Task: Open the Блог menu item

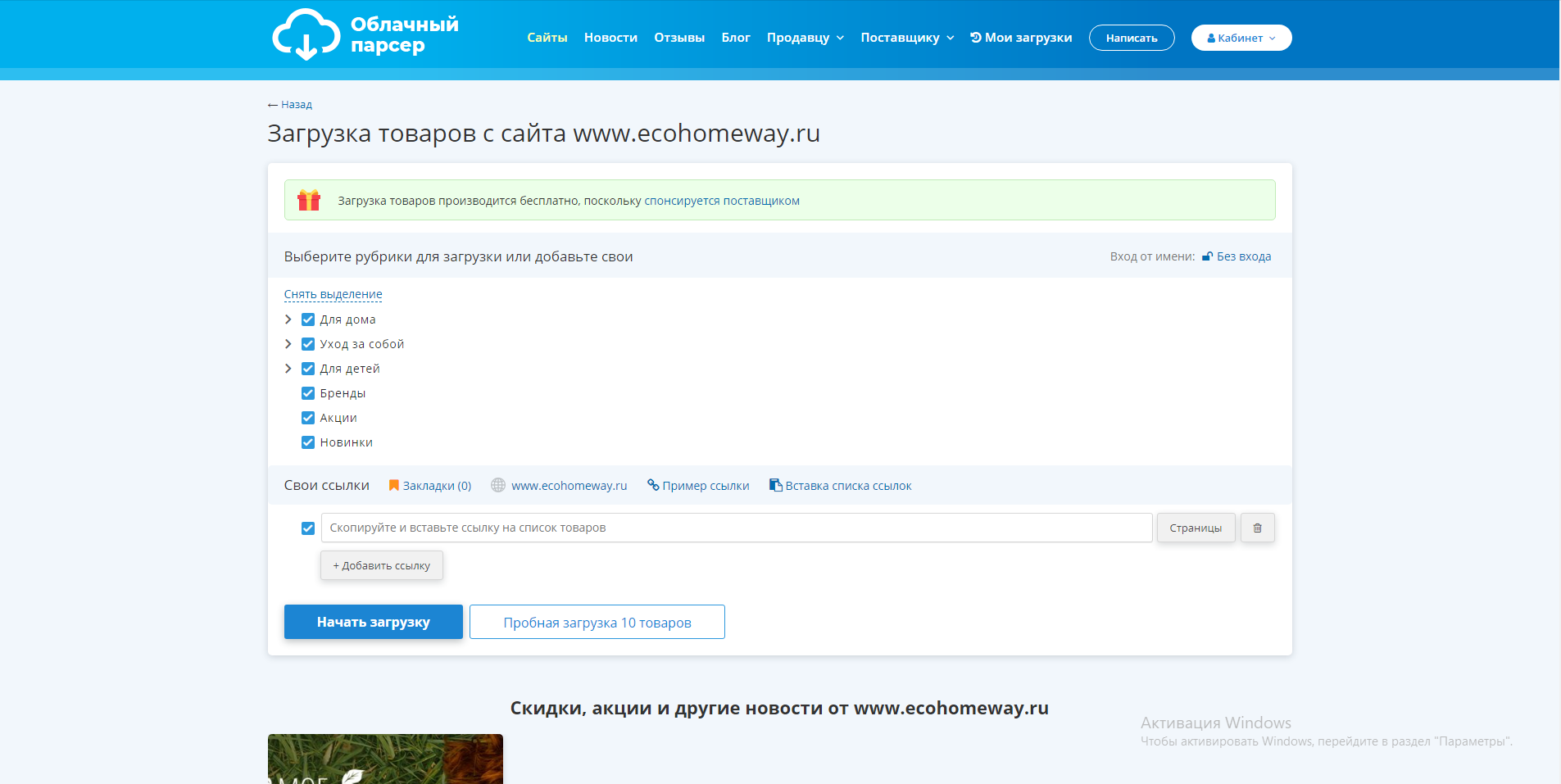Action: [x=736, y=38]
